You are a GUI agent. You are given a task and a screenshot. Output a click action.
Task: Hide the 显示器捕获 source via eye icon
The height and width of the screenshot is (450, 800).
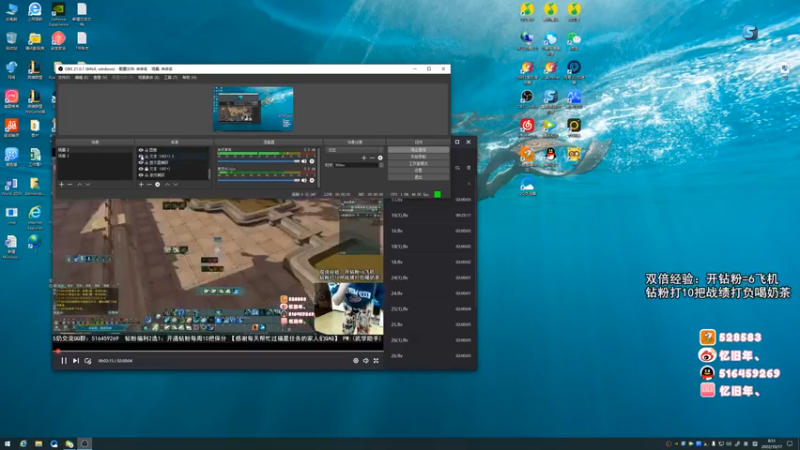point(141,162)
